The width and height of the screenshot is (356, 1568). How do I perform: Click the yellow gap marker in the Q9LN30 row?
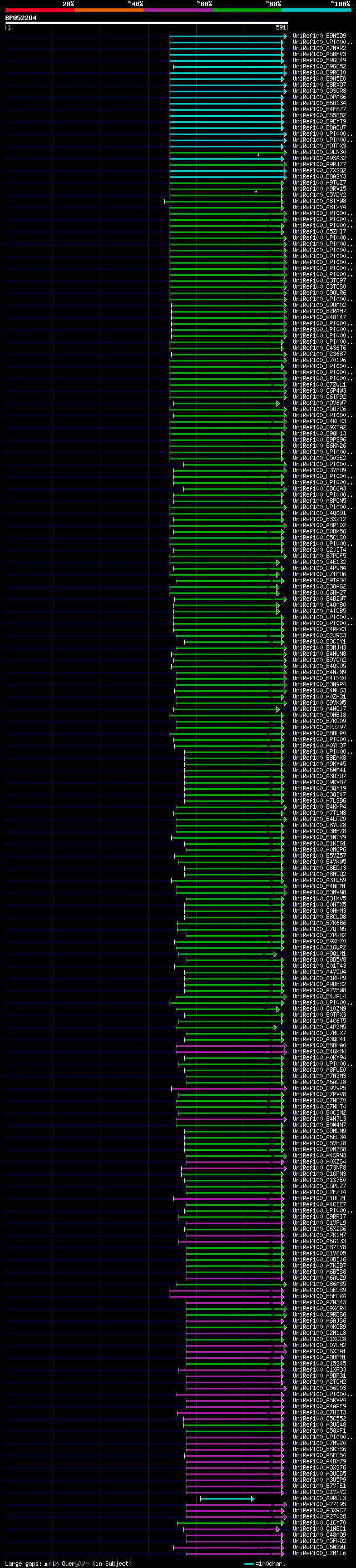[x=258, y=155]
